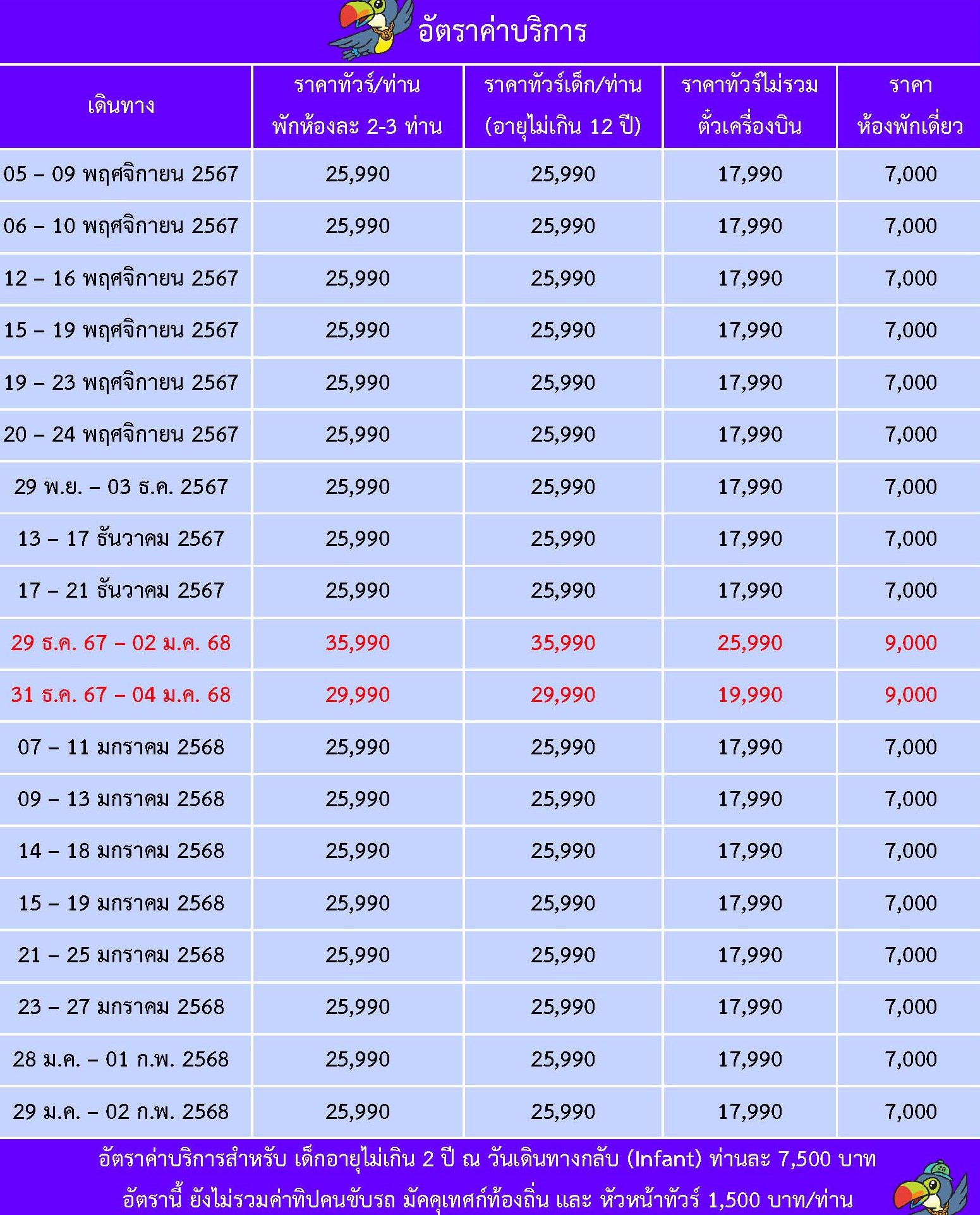Click 17,990 in 17 – 21 ธันวาคม row
Screen dimensions: 980x1215
[750, 590]
